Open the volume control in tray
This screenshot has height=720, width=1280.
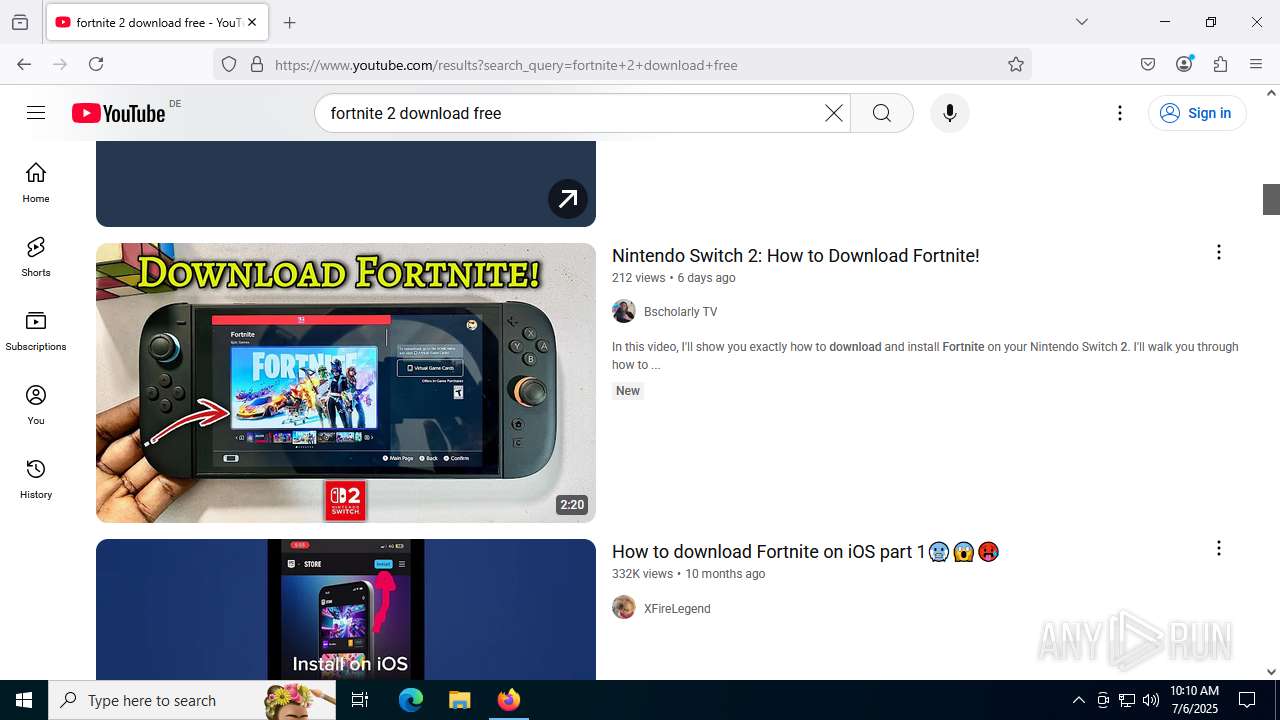tap(1151, 700)
